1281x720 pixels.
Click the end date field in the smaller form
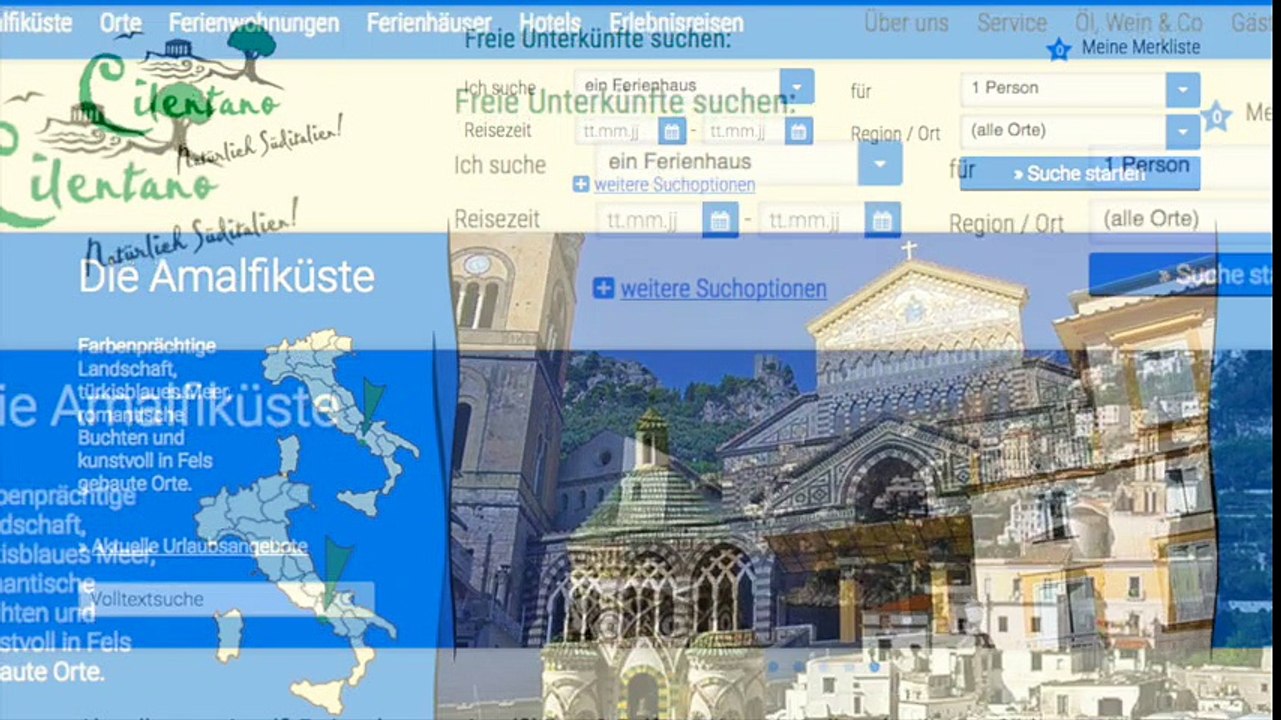click(743, 131)
